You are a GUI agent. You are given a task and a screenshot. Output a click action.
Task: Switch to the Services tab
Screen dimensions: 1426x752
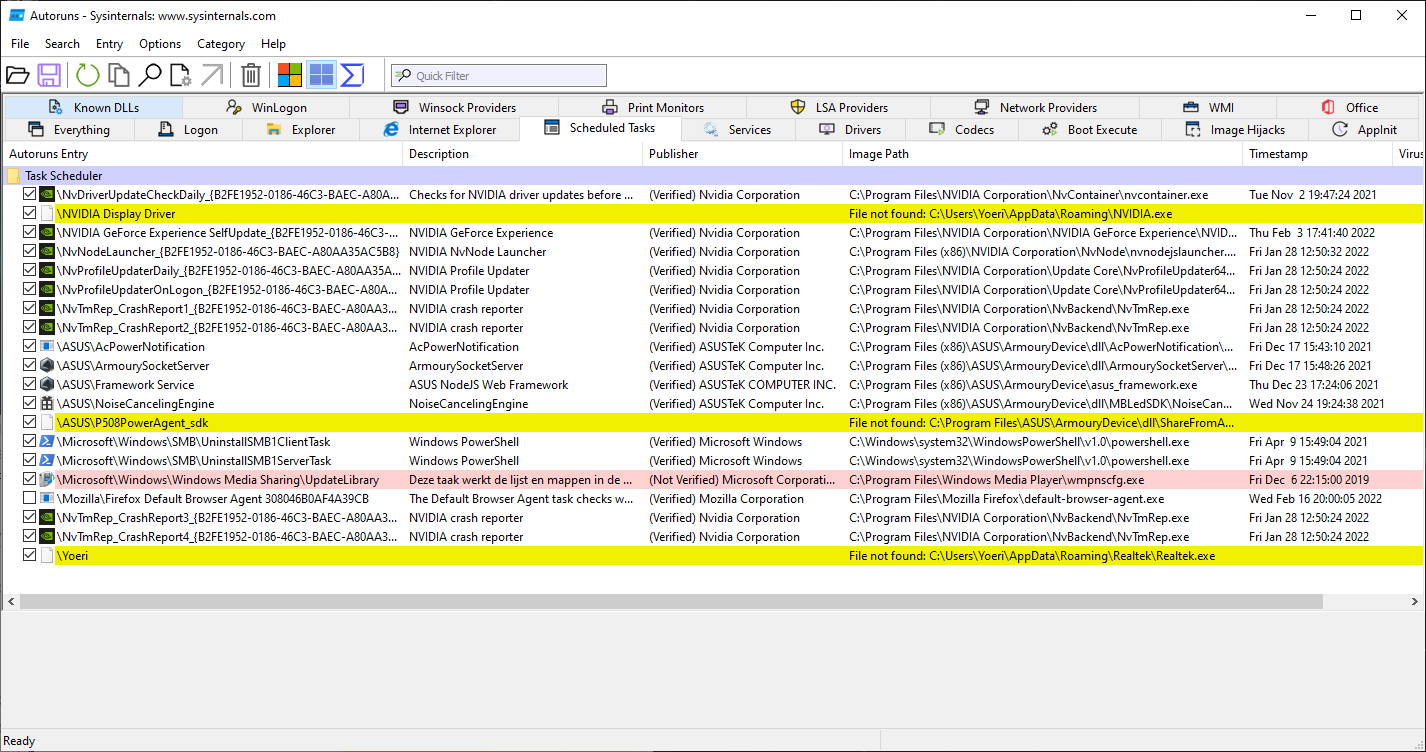coord(737,130)
